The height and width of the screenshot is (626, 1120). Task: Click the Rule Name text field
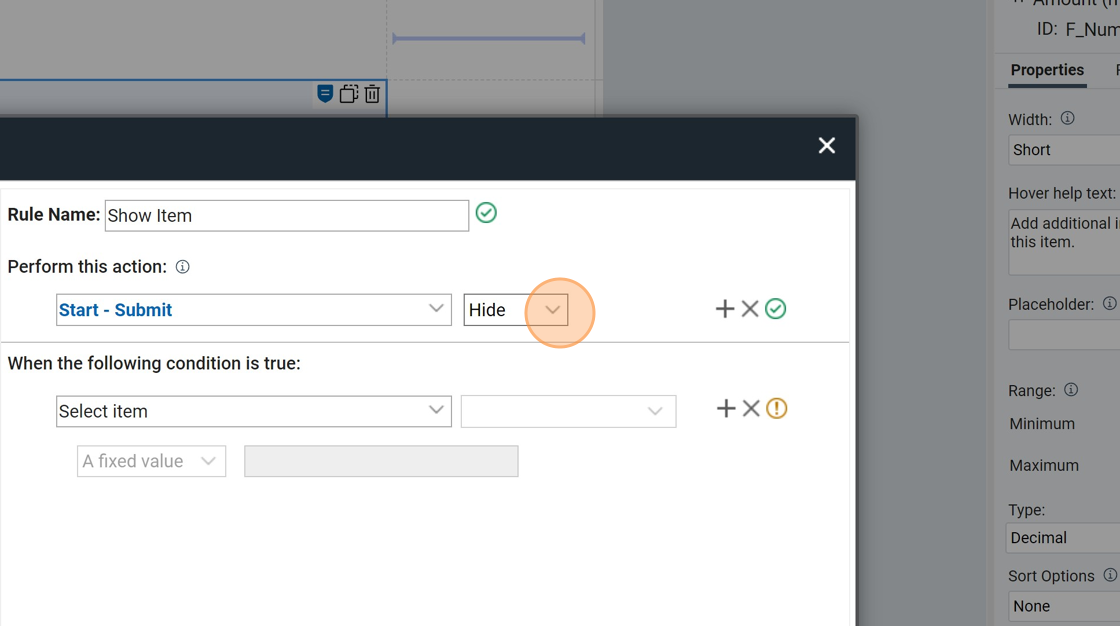tap(286, 216)
